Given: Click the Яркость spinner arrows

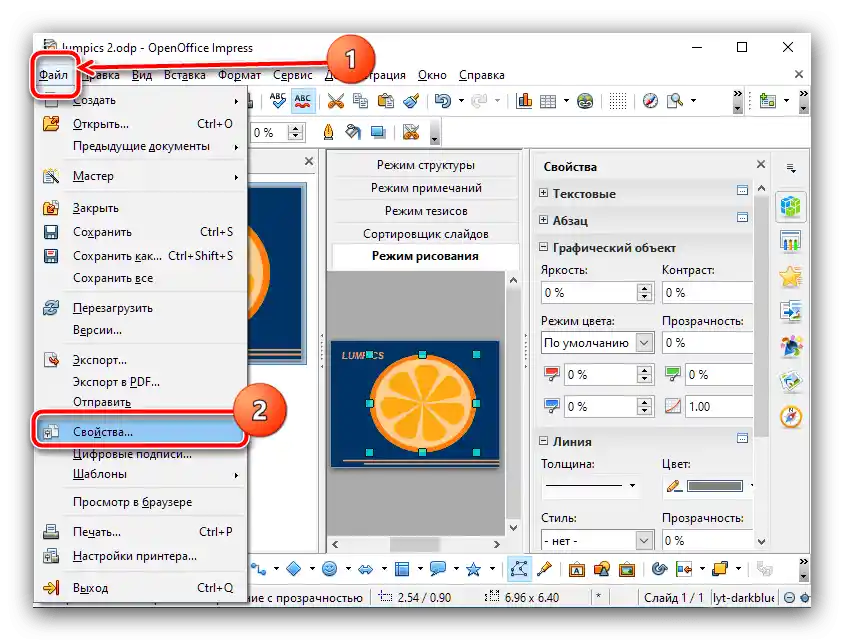Looking at the screenshot, I should 644,292.
